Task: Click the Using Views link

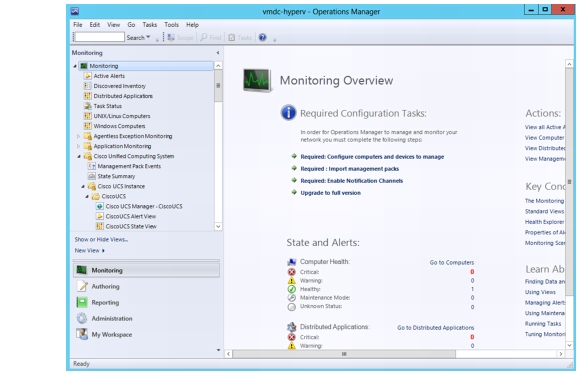Action: (x=540, y=292)
